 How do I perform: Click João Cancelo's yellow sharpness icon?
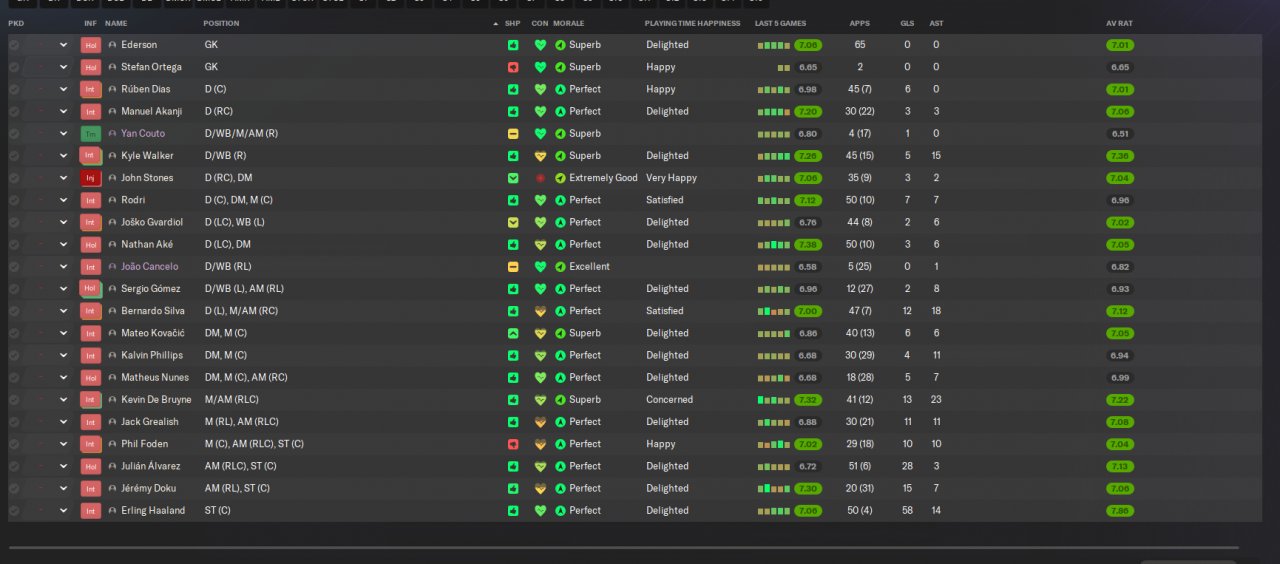[x=513, y=267]
